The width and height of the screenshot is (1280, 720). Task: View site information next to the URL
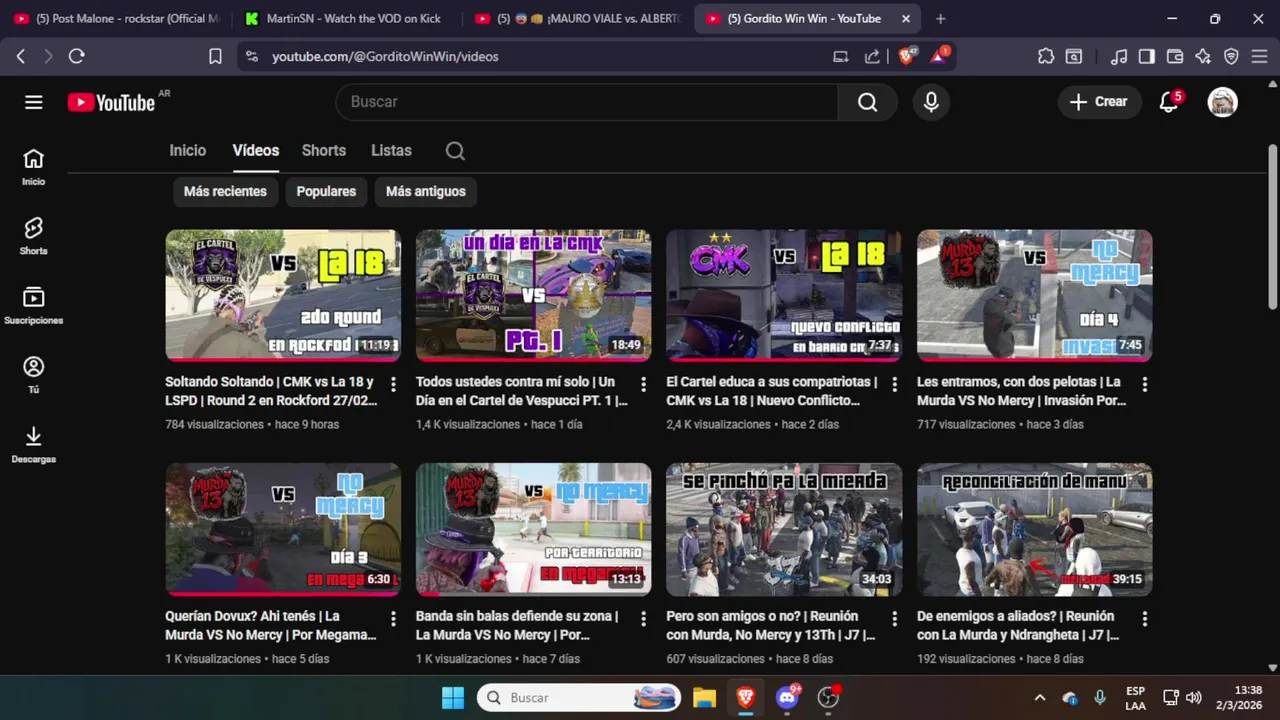tap(251, 56)
